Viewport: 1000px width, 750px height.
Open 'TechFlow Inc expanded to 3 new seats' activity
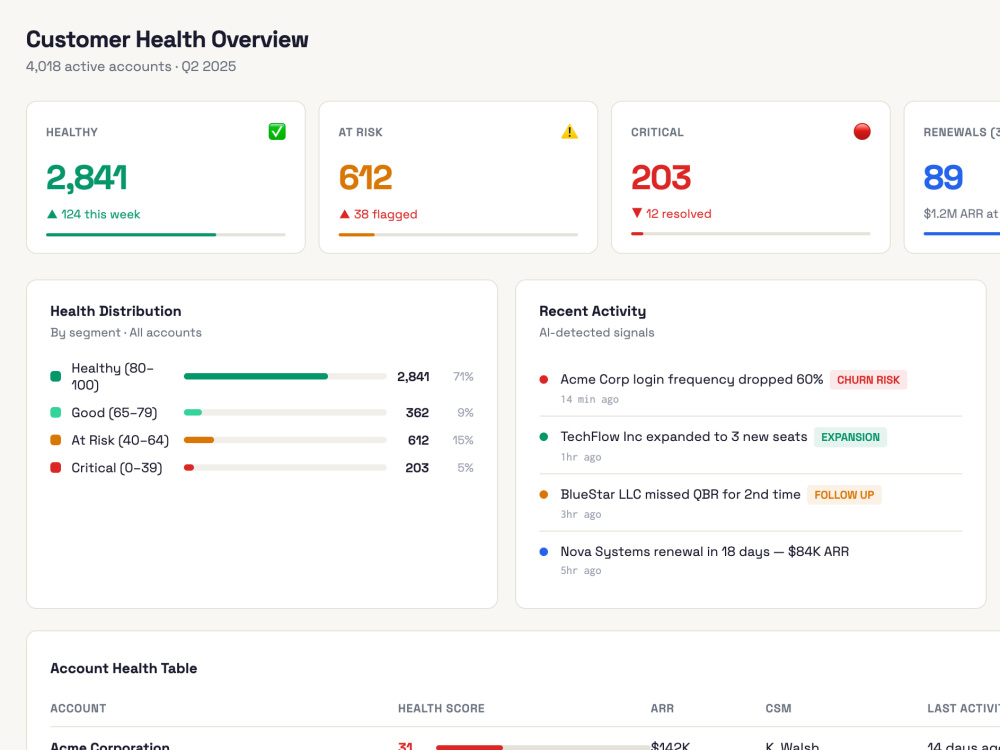[684, 437]
